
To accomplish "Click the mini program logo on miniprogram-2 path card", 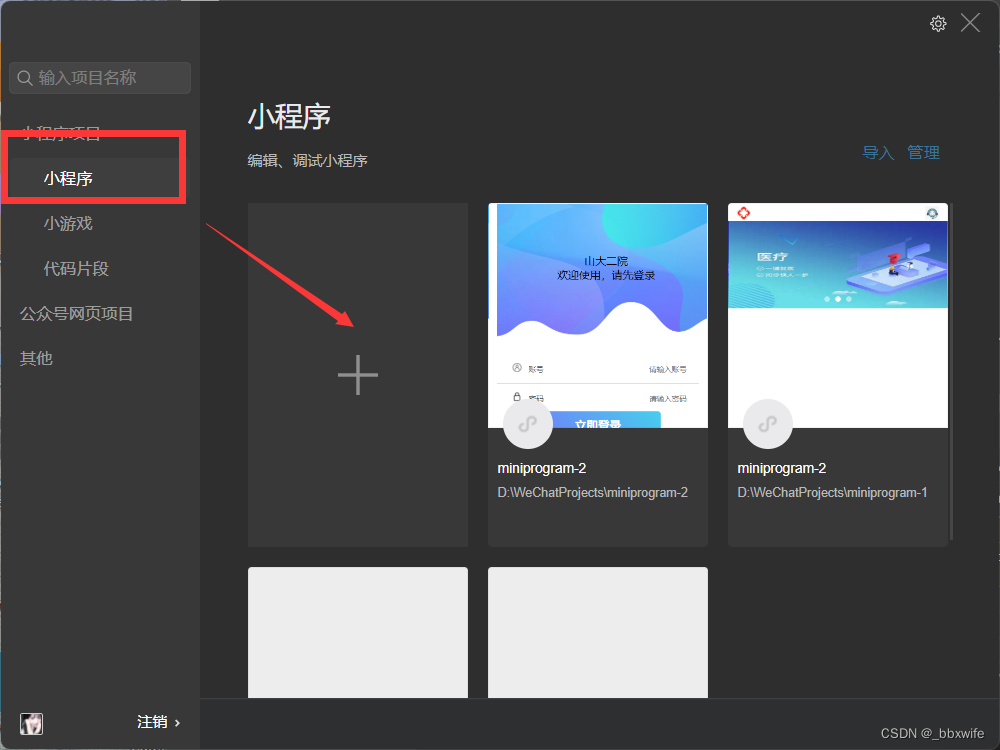I will 527,424.
